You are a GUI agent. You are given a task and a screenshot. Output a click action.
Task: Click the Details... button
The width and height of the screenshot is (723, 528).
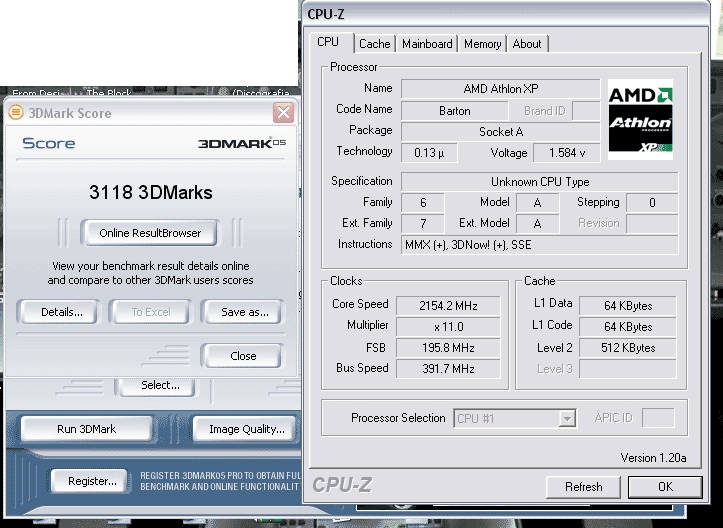coord(62,312)
